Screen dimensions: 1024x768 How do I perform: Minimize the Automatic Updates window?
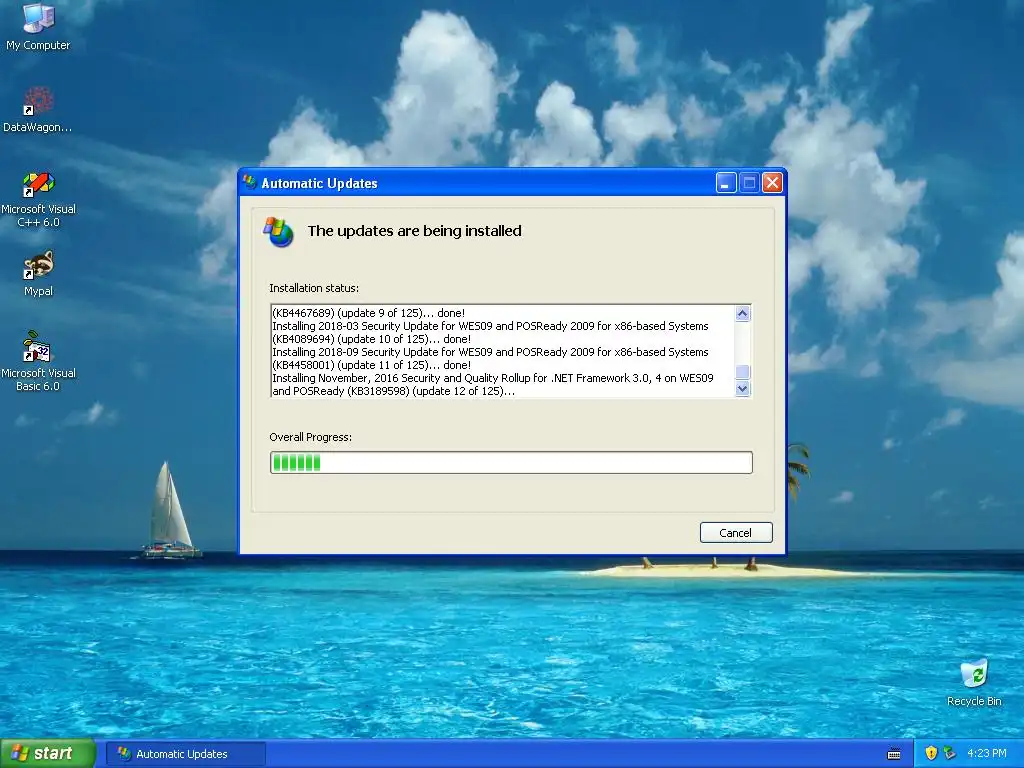pyautogui.click(x=726, y=183)
